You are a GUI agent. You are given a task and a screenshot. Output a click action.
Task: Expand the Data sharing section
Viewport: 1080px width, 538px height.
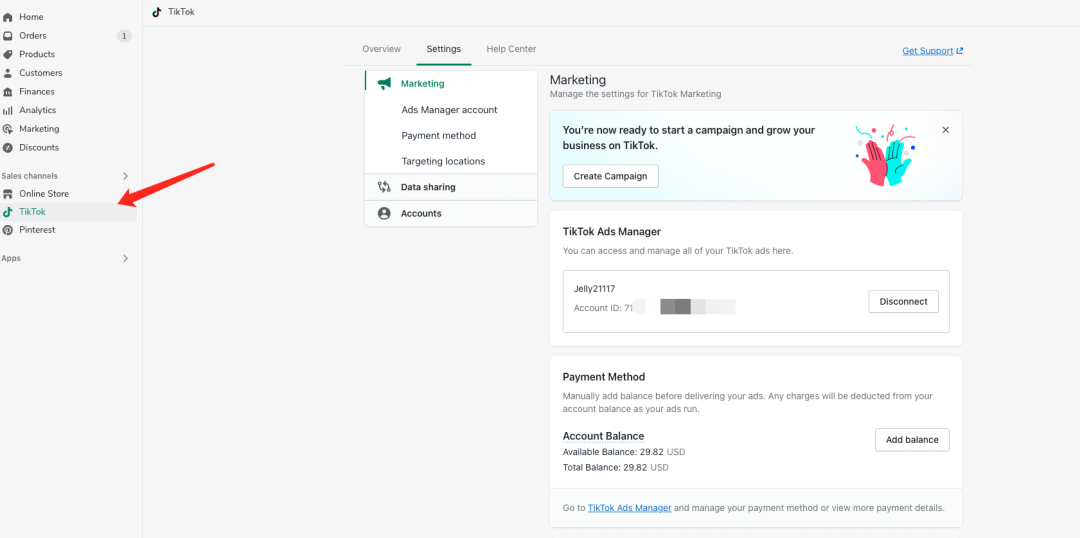428,187
